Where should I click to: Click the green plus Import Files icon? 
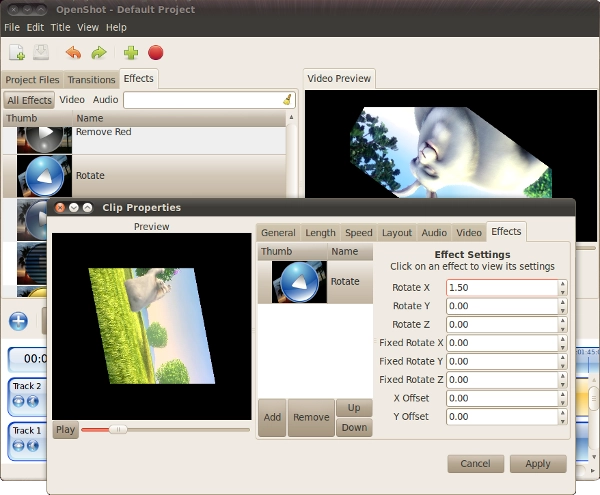click(x=131, y=53)
